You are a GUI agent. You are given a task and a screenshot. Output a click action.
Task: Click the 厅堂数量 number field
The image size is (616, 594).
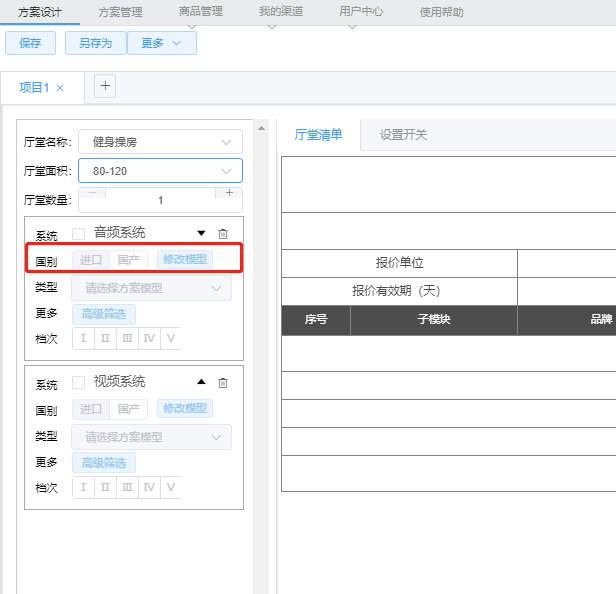point(160,200)
